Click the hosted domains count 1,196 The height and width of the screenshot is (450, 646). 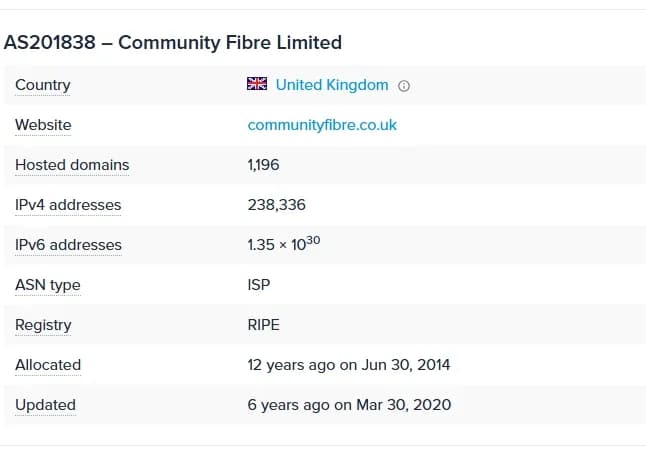point(265,165)
